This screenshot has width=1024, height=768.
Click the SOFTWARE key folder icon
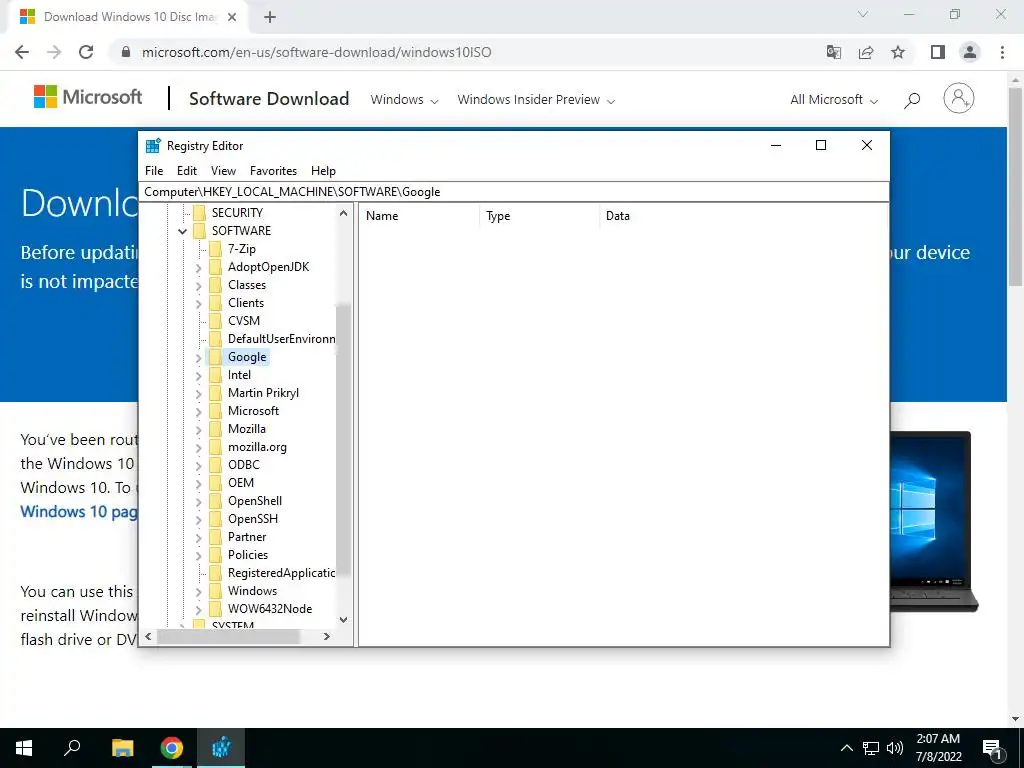coord(199,231)
